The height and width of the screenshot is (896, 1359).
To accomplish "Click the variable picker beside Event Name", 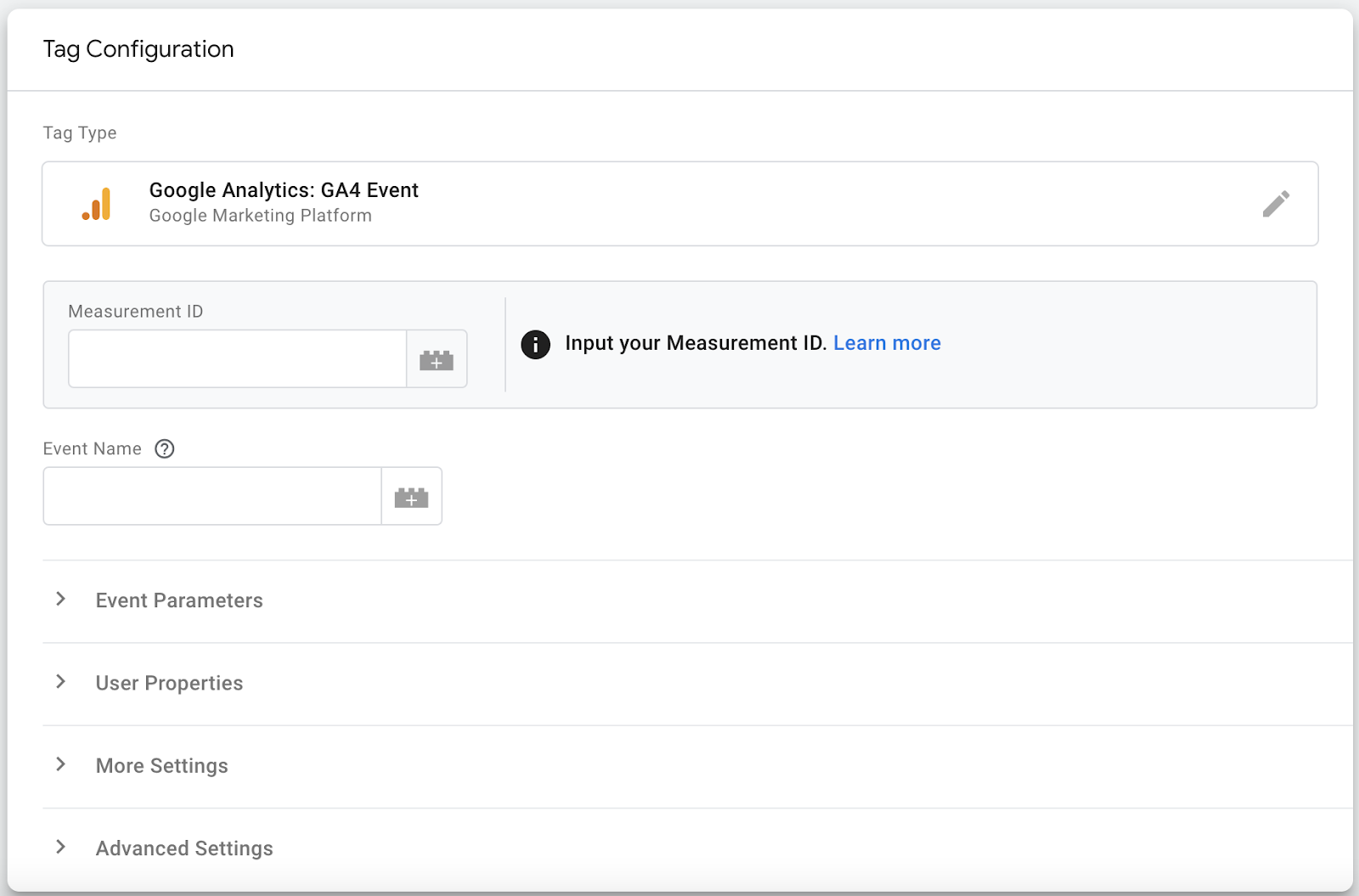I will (x=411, y=497).
